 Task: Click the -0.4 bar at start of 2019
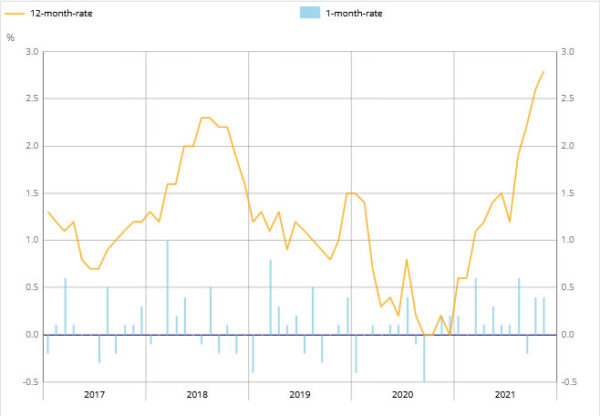pos(253,354)
